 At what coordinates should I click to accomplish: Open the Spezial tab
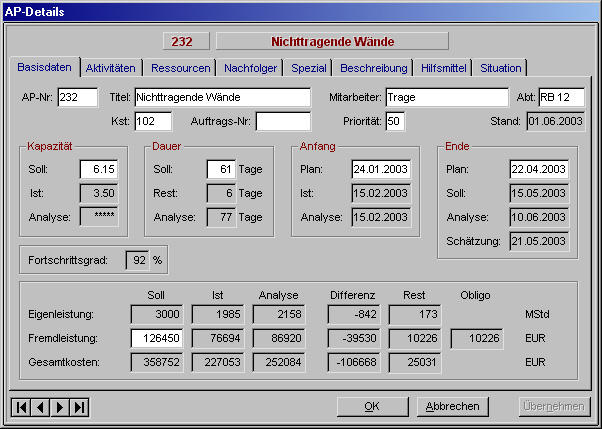[x=309, y=68]
